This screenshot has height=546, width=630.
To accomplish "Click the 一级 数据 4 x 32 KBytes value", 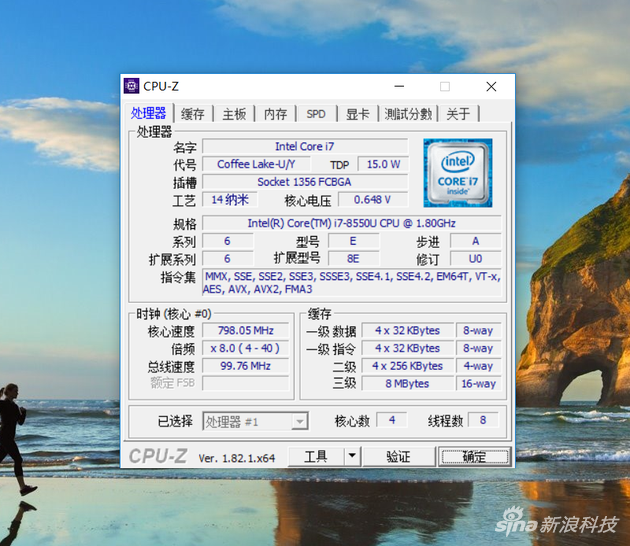I will click(407, 331).
